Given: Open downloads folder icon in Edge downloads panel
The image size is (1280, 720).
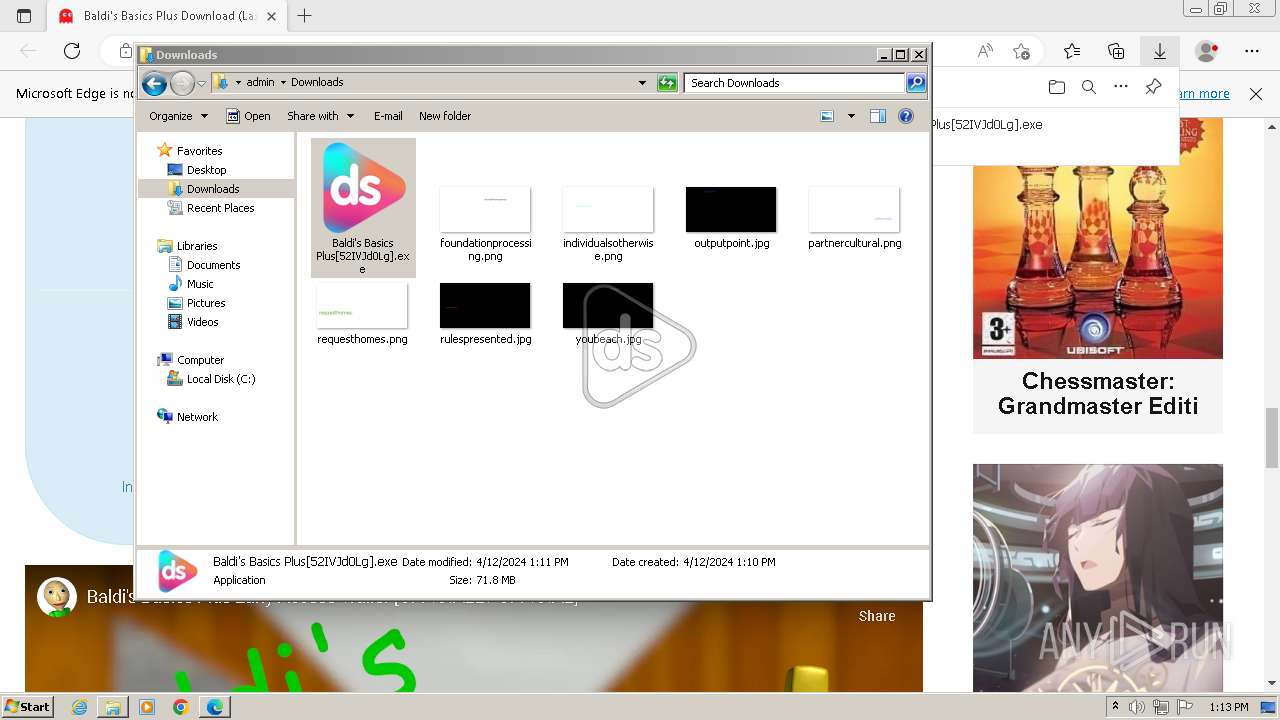Looking at the screenshot, I should click(1057, 87).
